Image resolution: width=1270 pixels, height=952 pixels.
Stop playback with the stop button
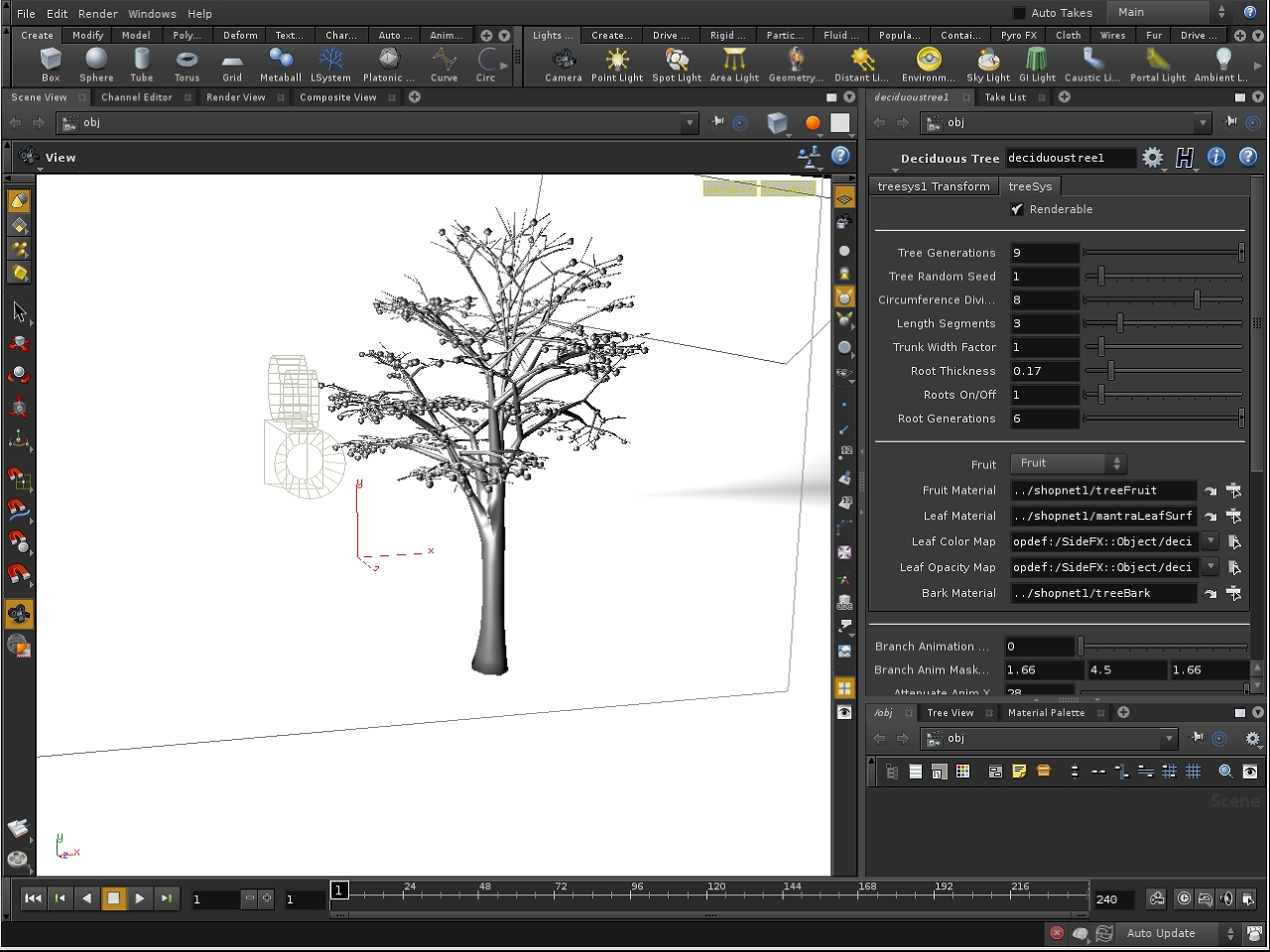113,898
